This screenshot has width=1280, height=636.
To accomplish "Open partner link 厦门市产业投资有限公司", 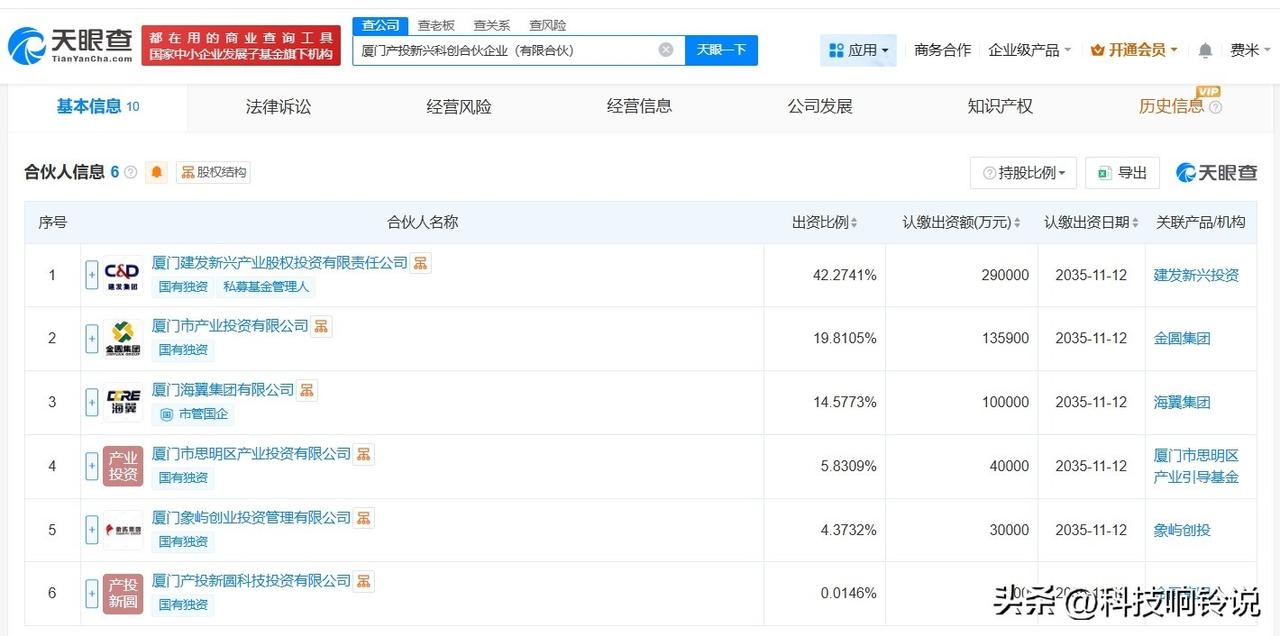I will [x=230, y=326].
